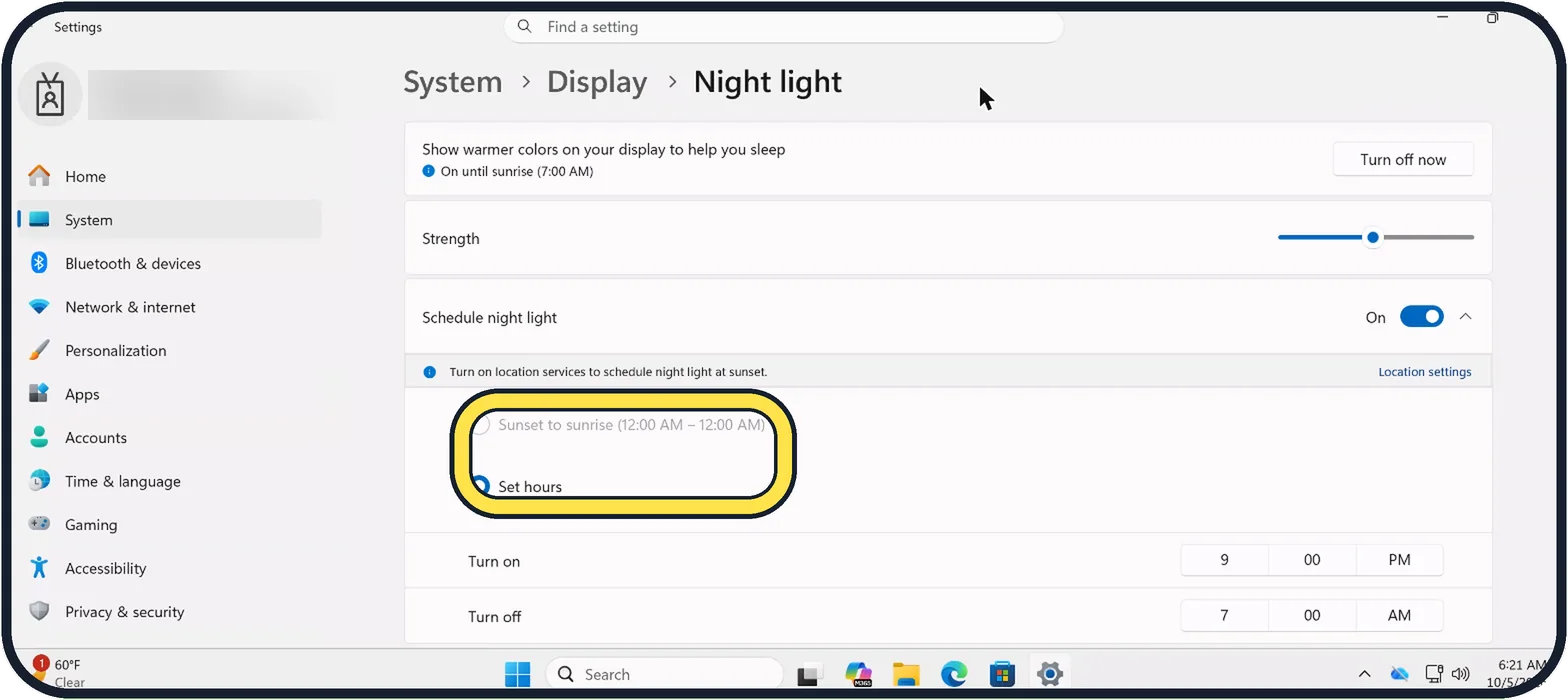The width and height of the screenshot is (1568, 700).
Task: Open the Windows Start menu
Action: tap(518, 674)
